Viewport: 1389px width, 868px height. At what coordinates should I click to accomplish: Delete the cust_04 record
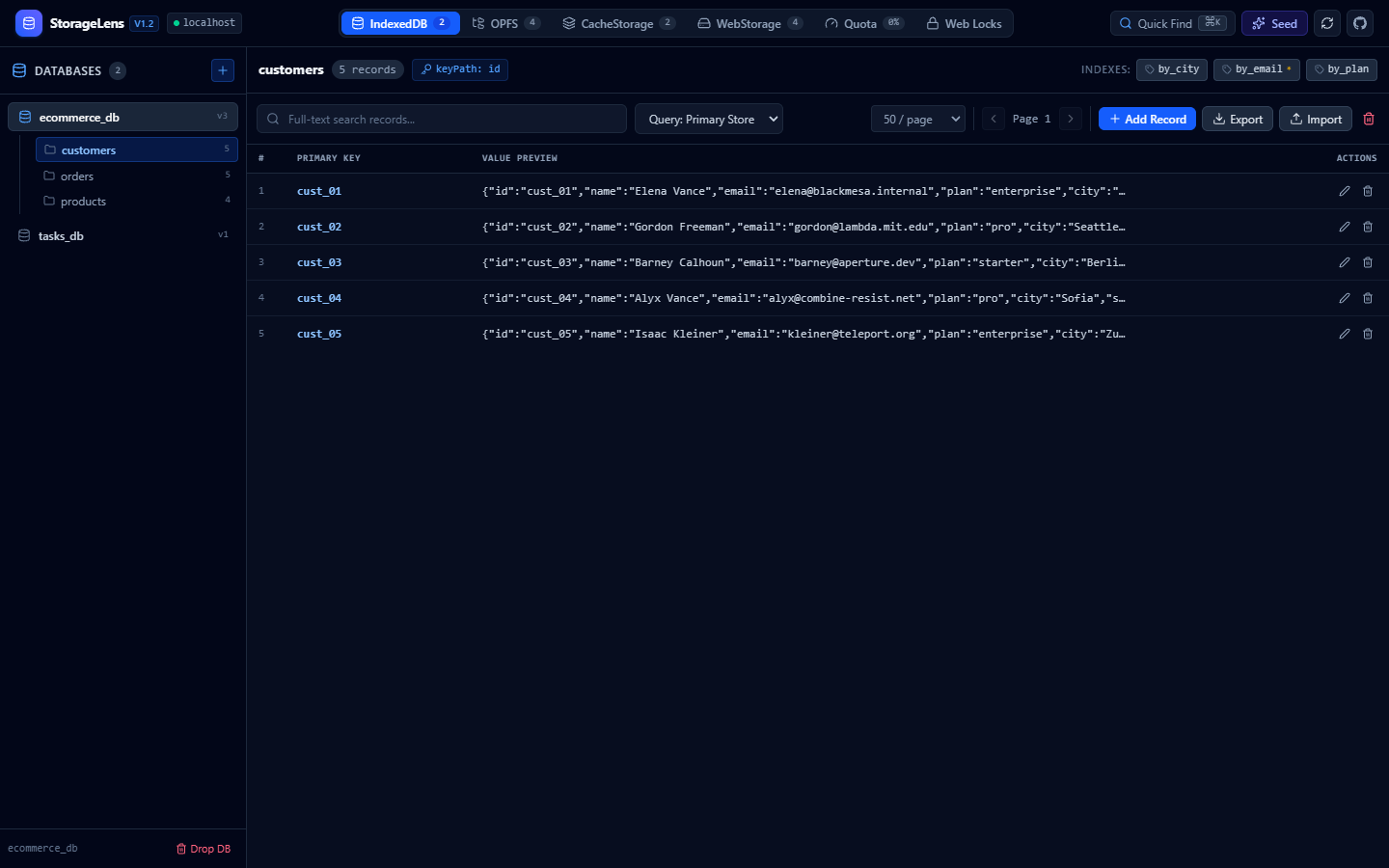1368,298
